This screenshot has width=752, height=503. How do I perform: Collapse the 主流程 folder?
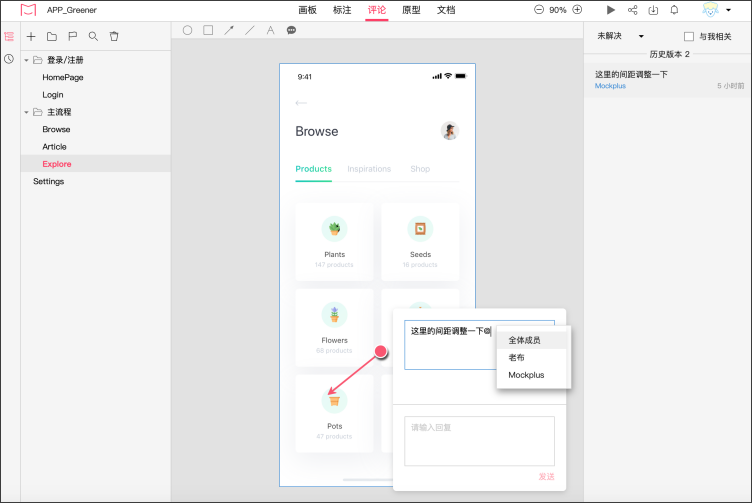[26, 112]
